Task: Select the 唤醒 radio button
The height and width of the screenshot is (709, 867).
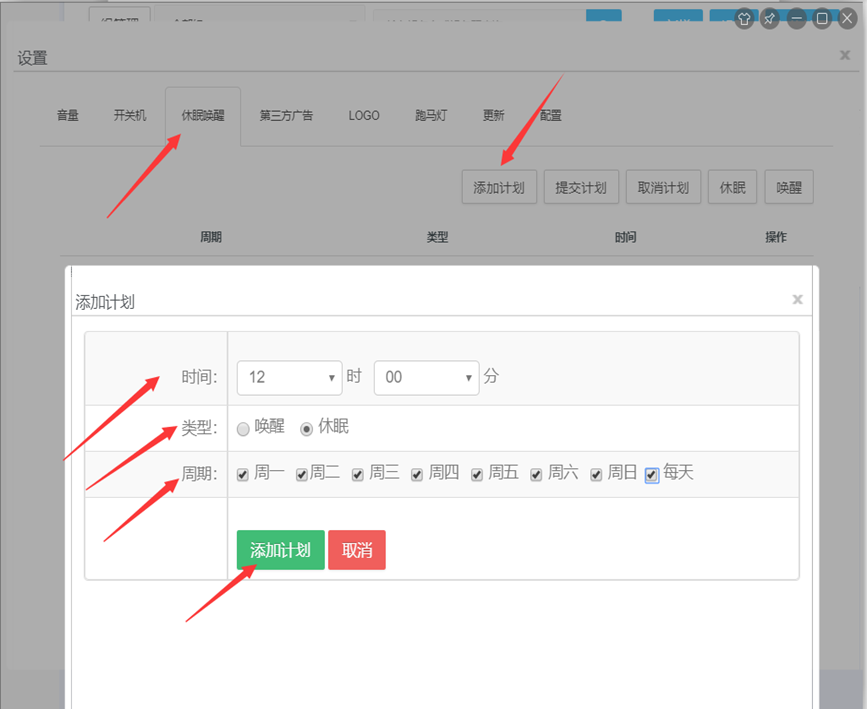Action: pyautogui.click(x=243, y=428)
